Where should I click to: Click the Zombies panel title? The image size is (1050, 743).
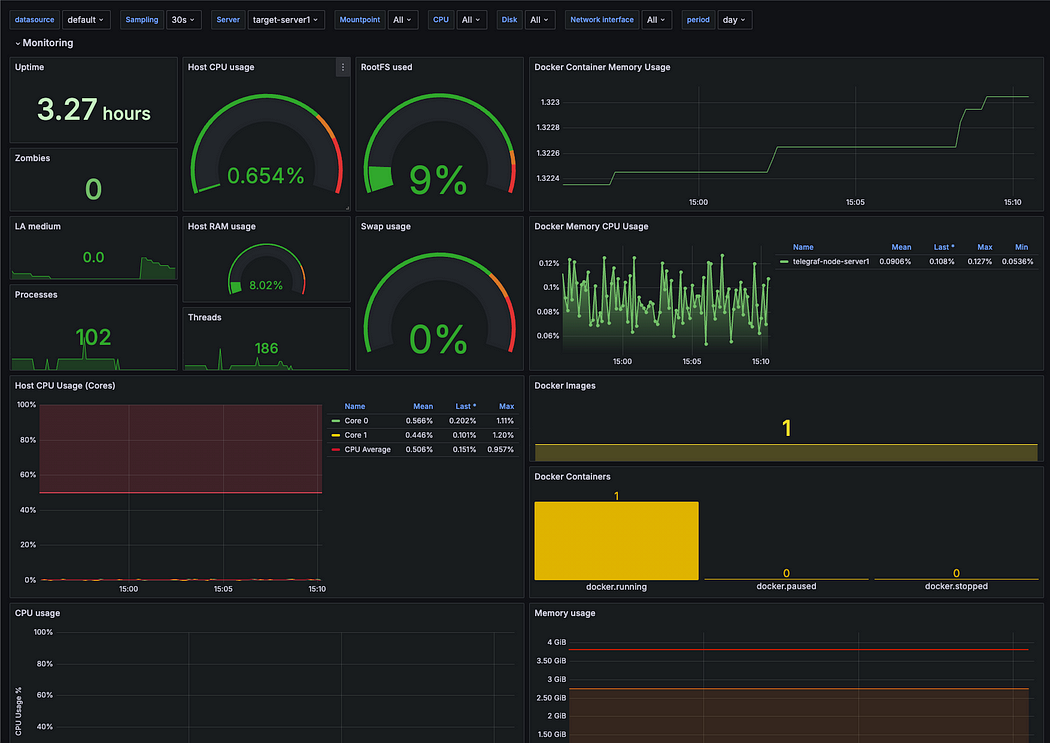tap(32, 158)
